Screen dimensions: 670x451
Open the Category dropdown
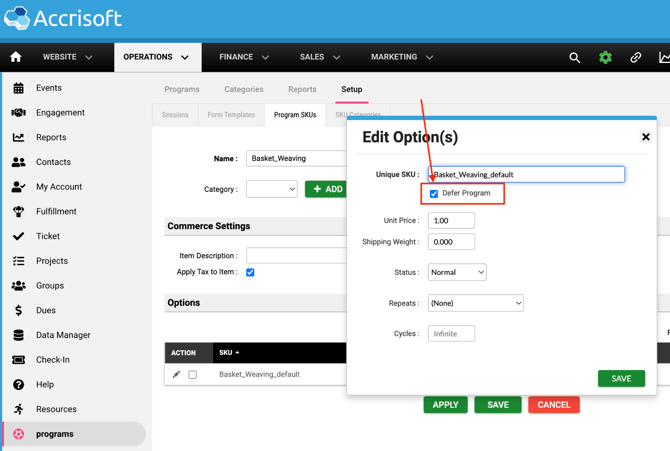pos(272,189)
